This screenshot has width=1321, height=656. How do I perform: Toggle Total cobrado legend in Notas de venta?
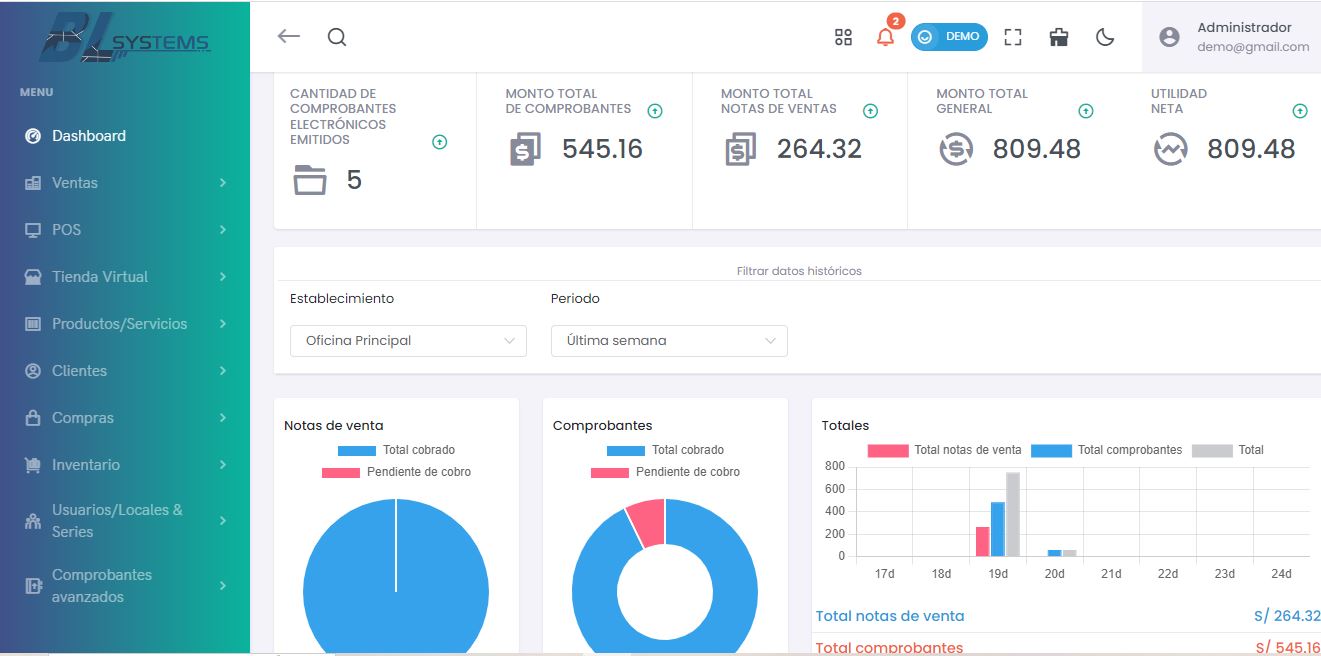(357, 450)
